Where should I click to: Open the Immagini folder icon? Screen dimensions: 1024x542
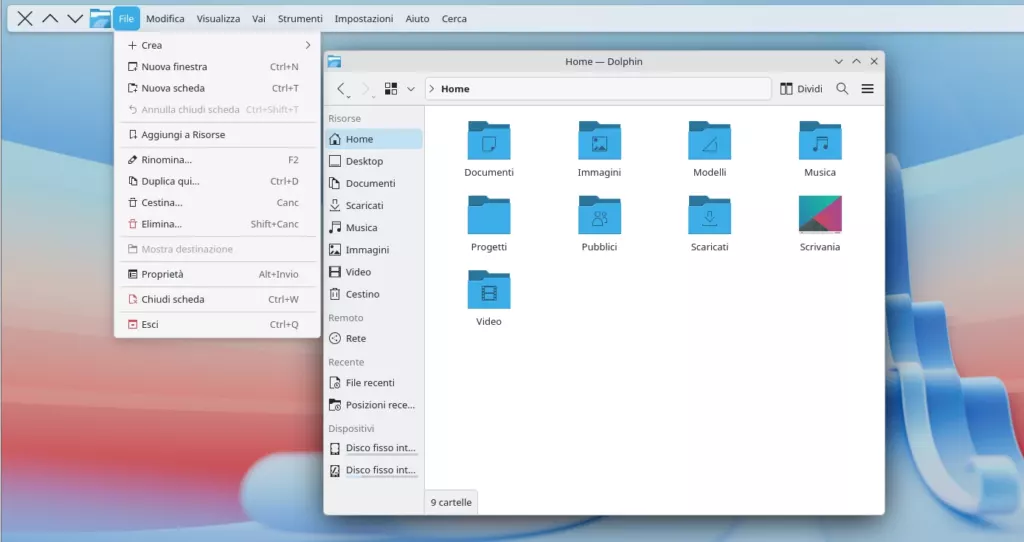point(599,140)
